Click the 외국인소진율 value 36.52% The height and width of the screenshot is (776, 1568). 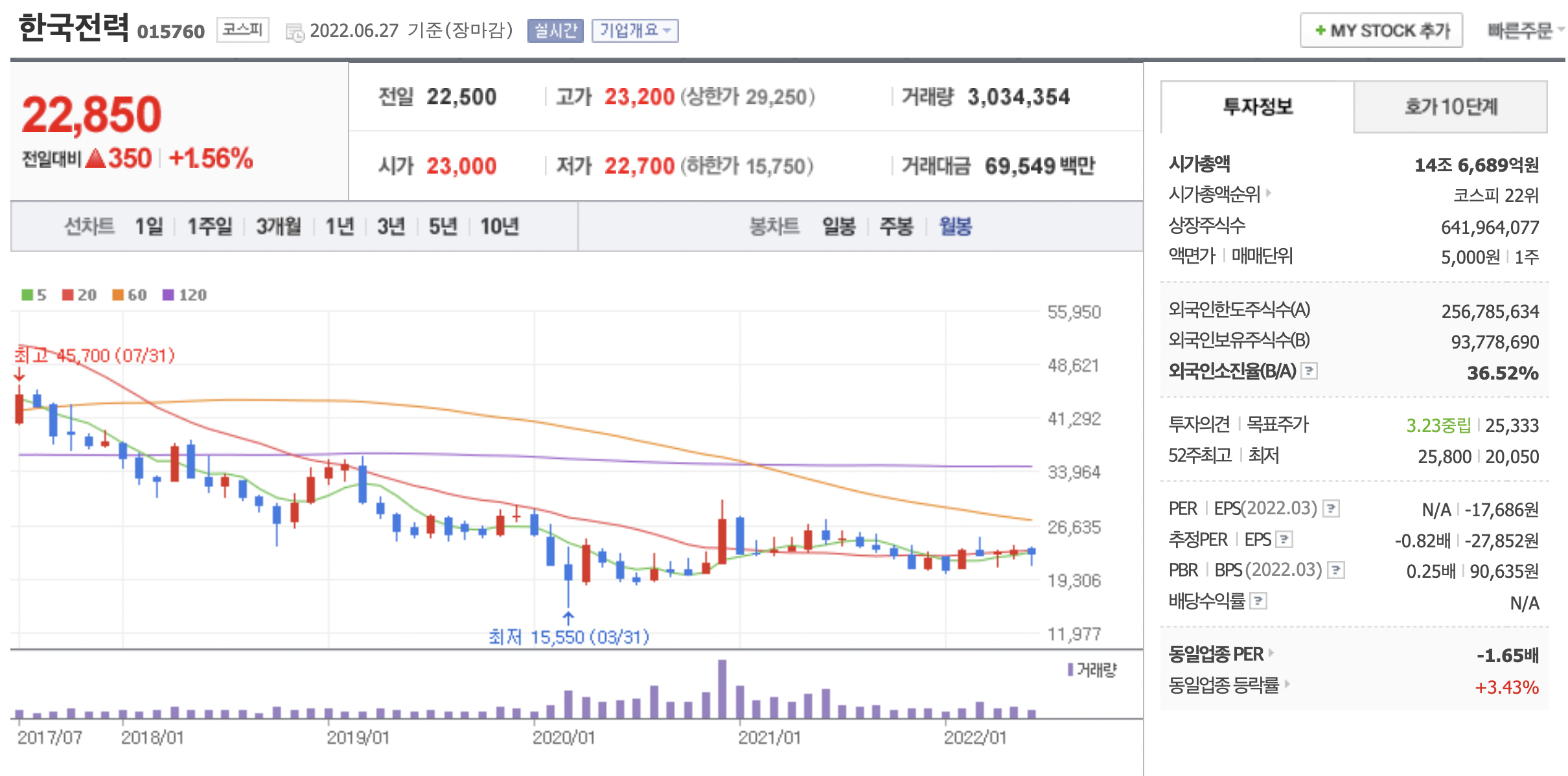point(1503,373)
